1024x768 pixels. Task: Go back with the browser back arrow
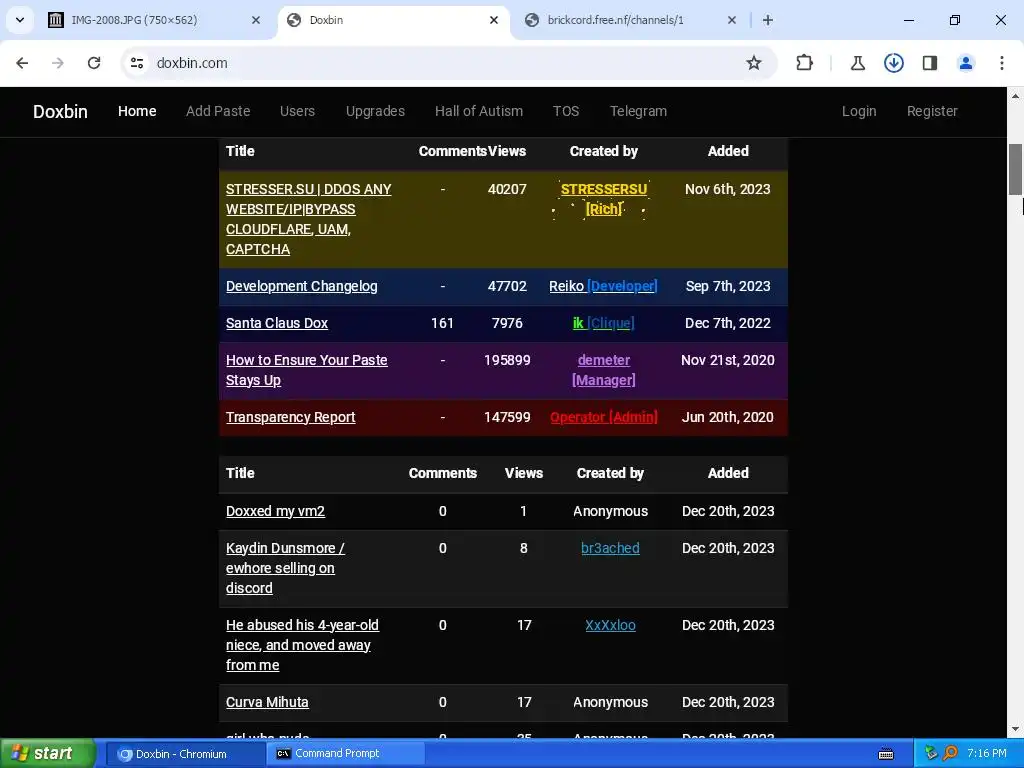coord(22,63)
